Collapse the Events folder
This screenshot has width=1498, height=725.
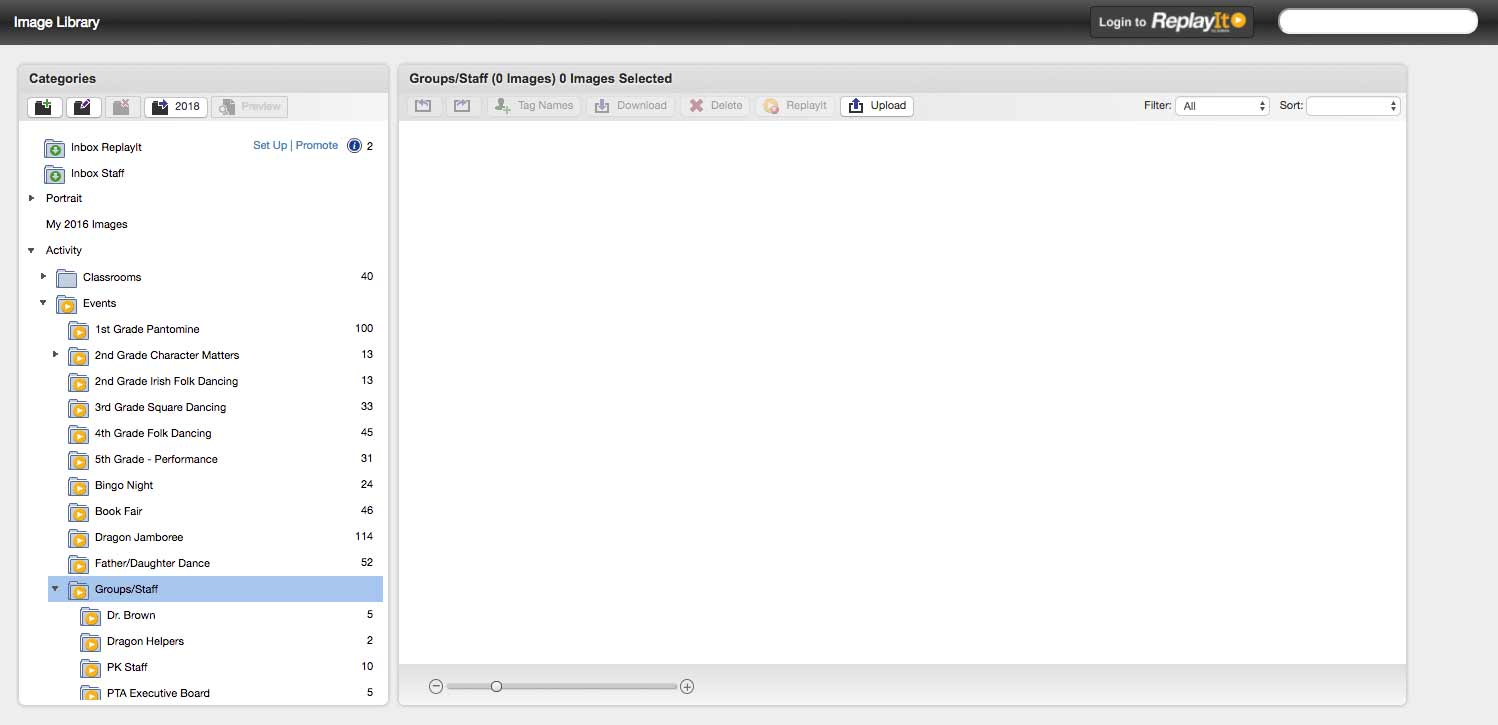coord(44,303)
